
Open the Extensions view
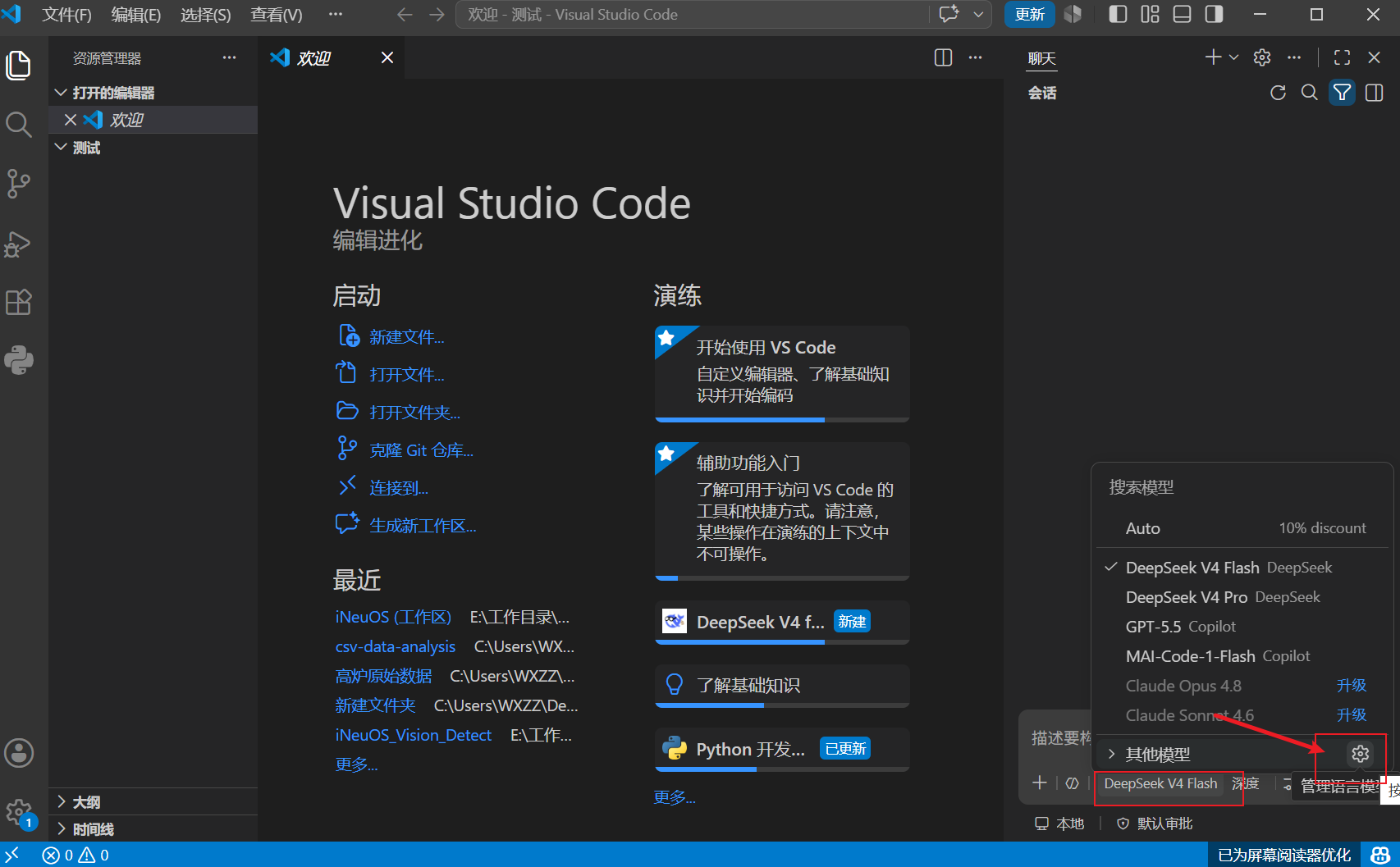pyautogui.click(x=19, y=303)
